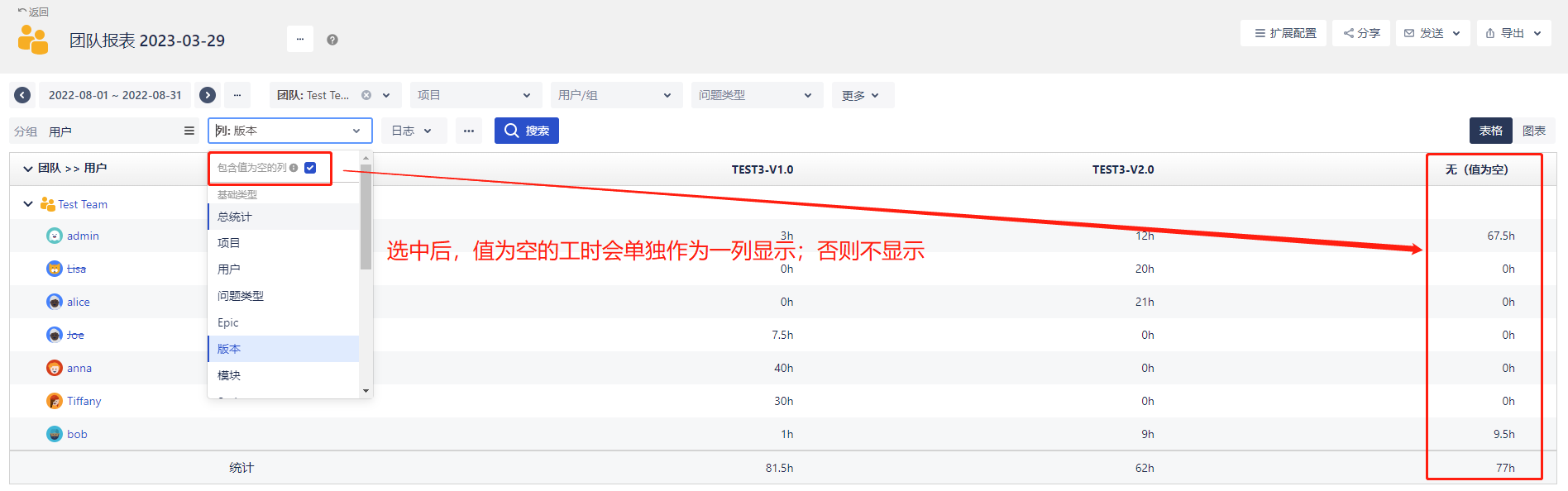Open the group-by list menu icon
1568x491 pixels.
click(189, 131)
